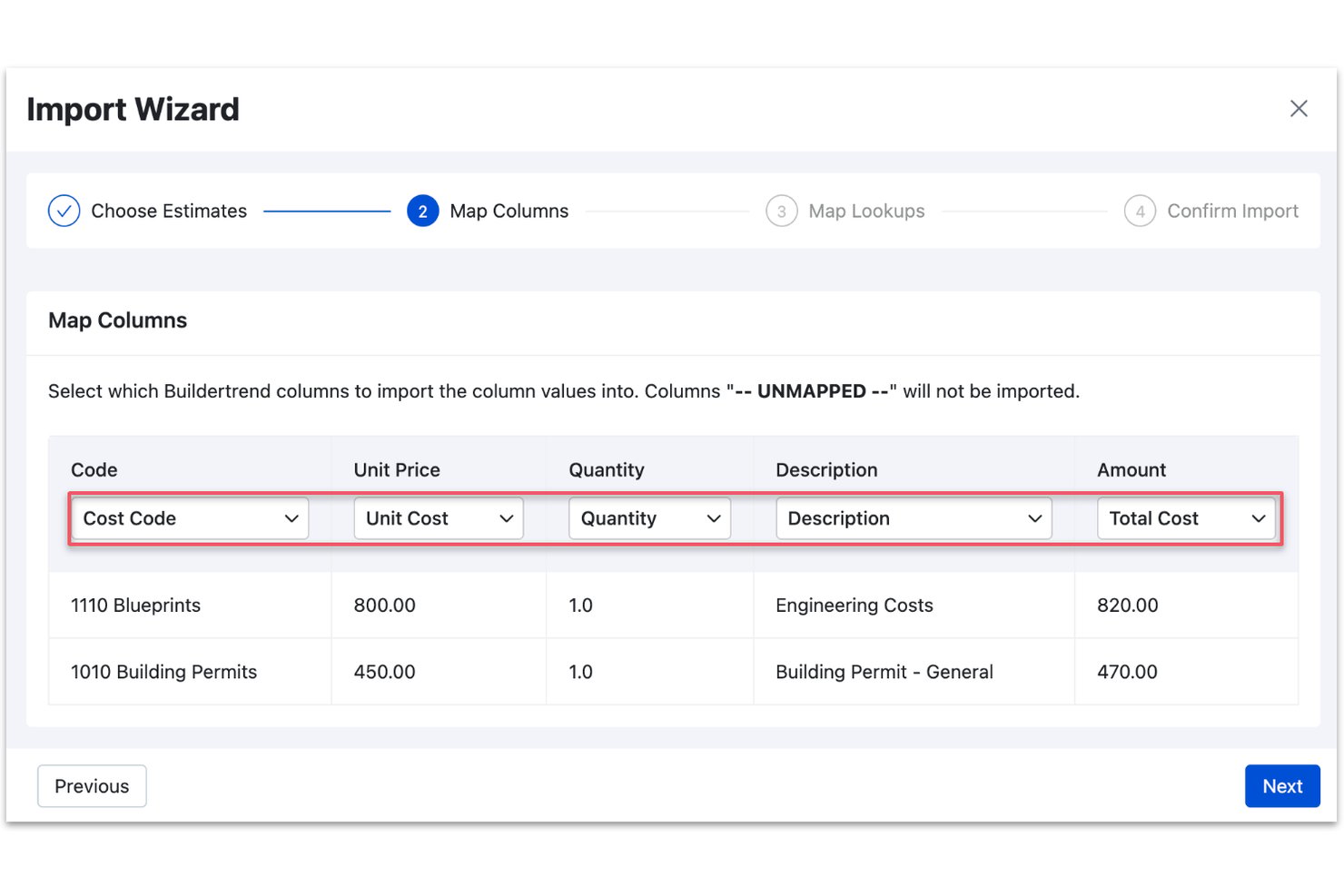Screen dimensions: 1344x896
Task: Click the Map Columns section heading
Action: coord(117,320)
